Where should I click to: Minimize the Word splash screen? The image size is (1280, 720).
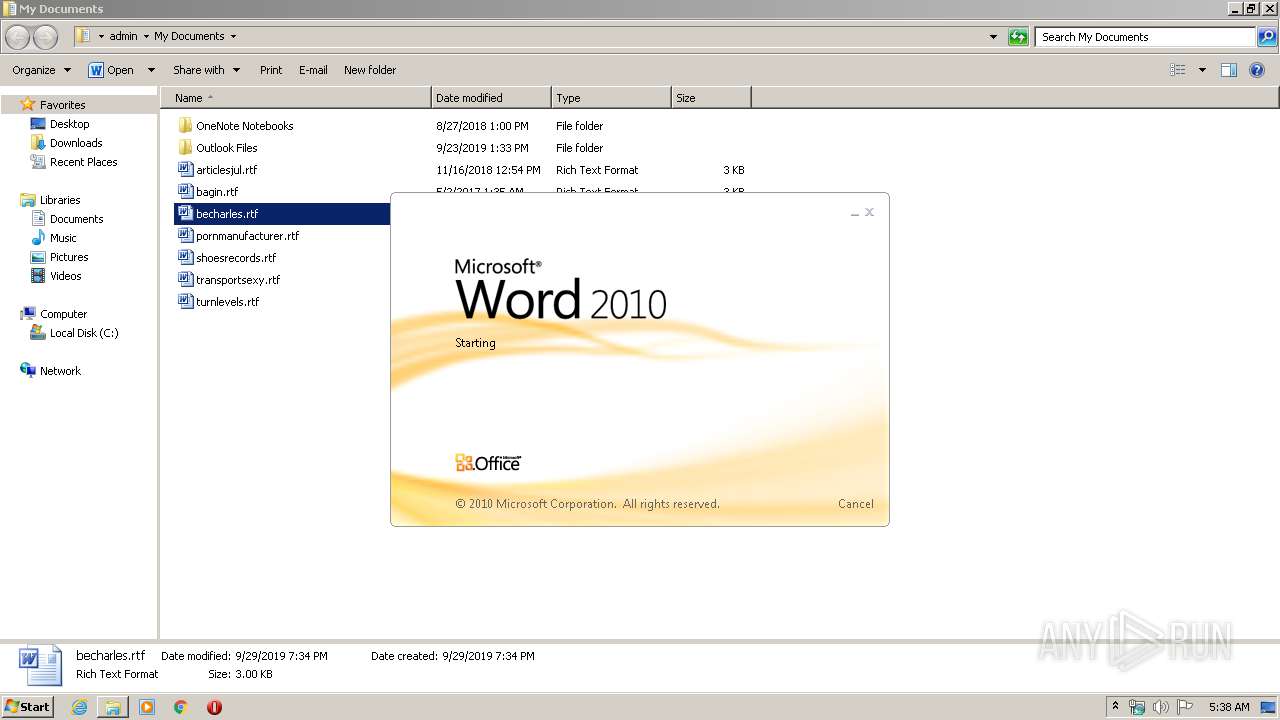coord(855,213)
